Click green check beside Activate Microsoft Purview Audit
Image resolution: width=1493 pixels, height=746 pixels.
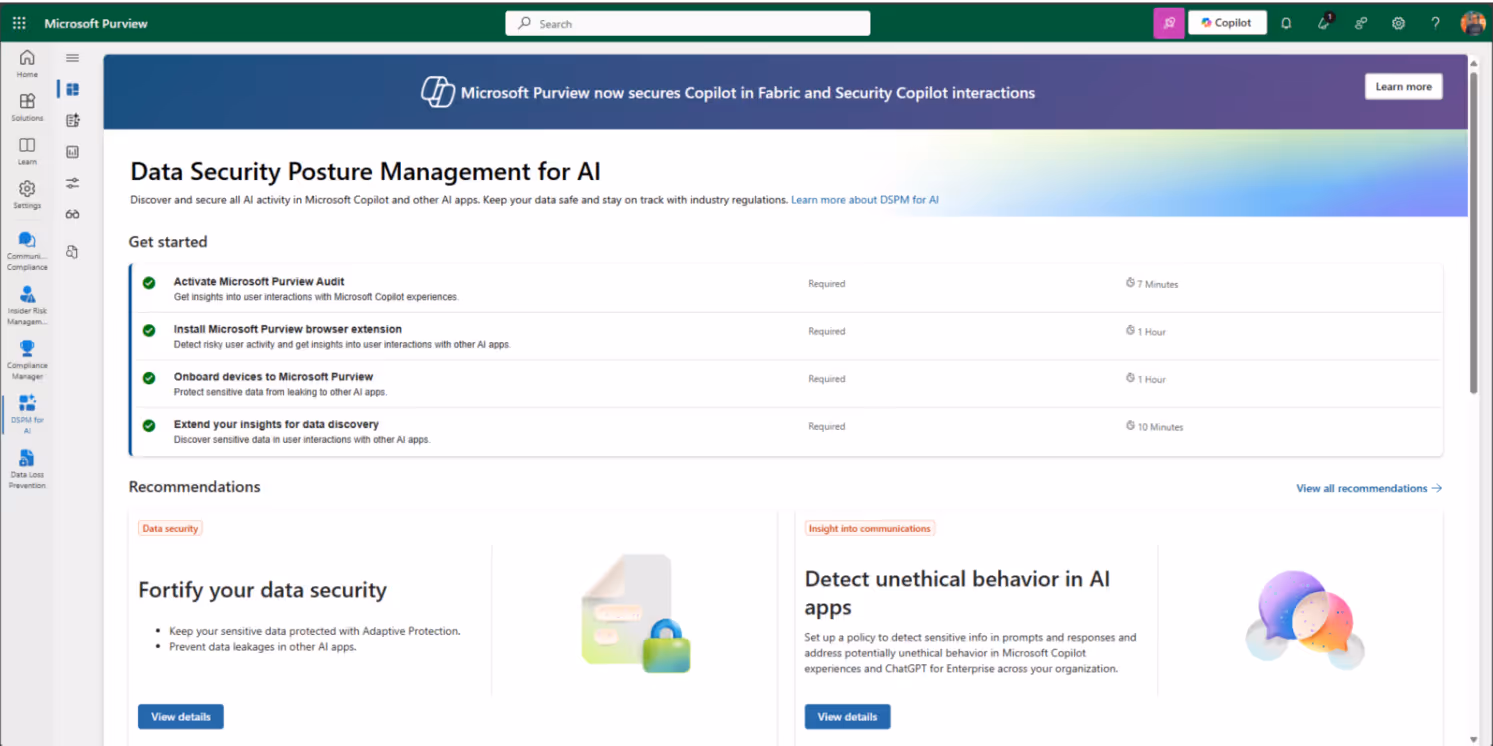149,283
